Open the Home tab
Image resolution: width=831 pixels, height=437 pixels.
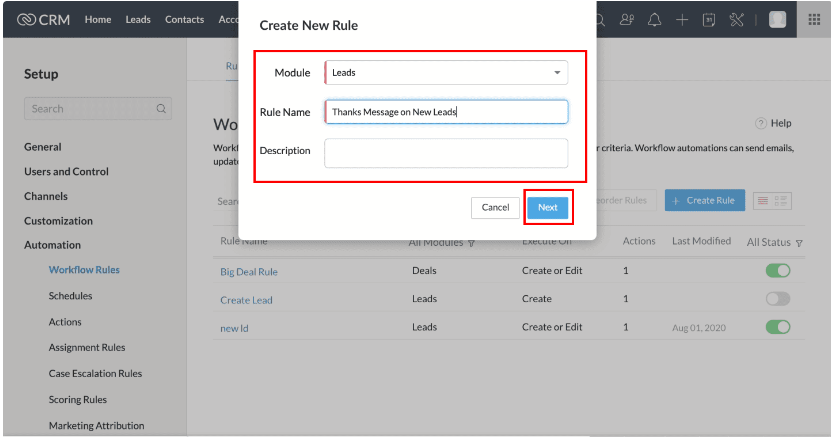click(x=98, y=20)
